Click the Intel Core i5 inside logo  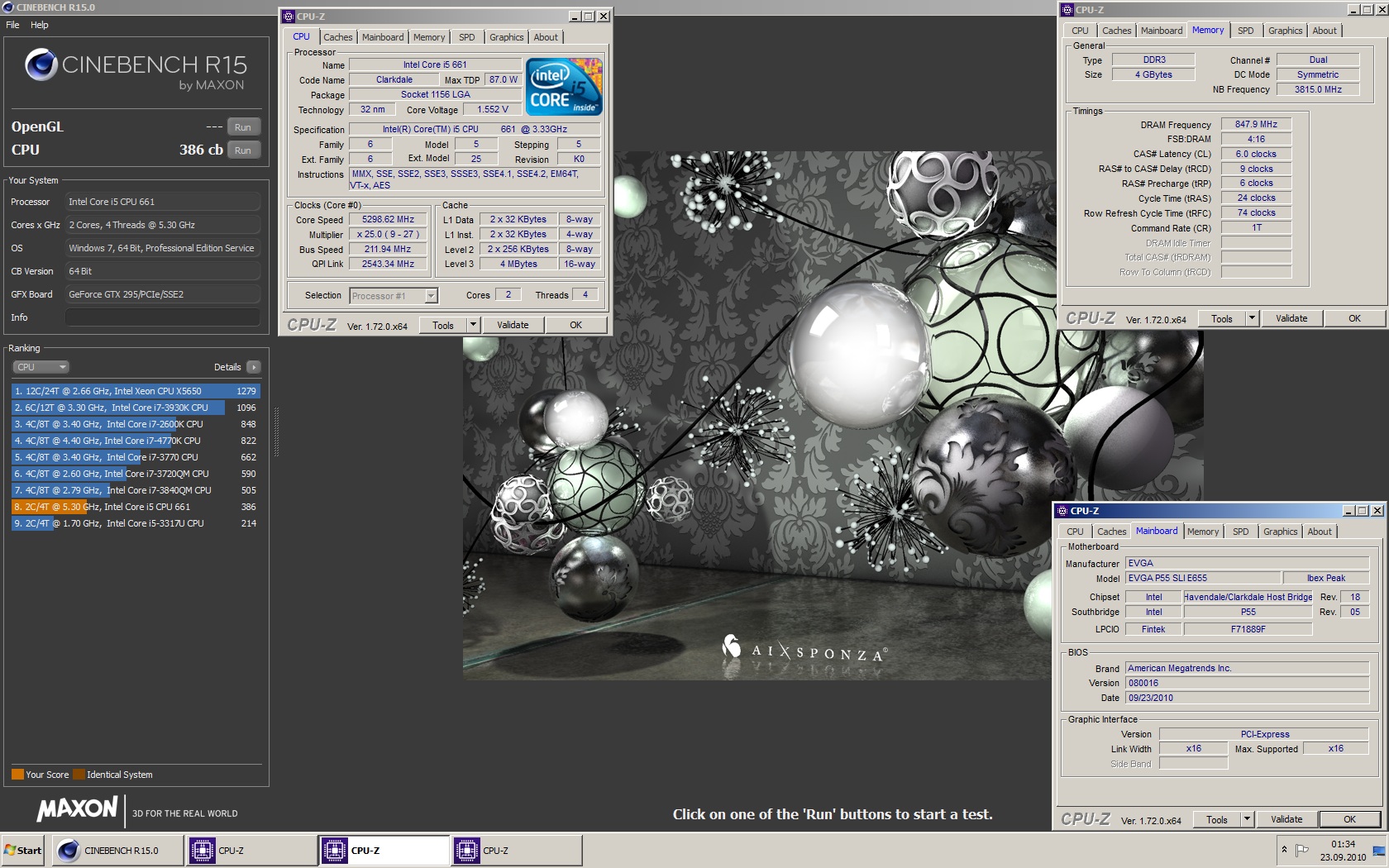[x=564, y=87]
